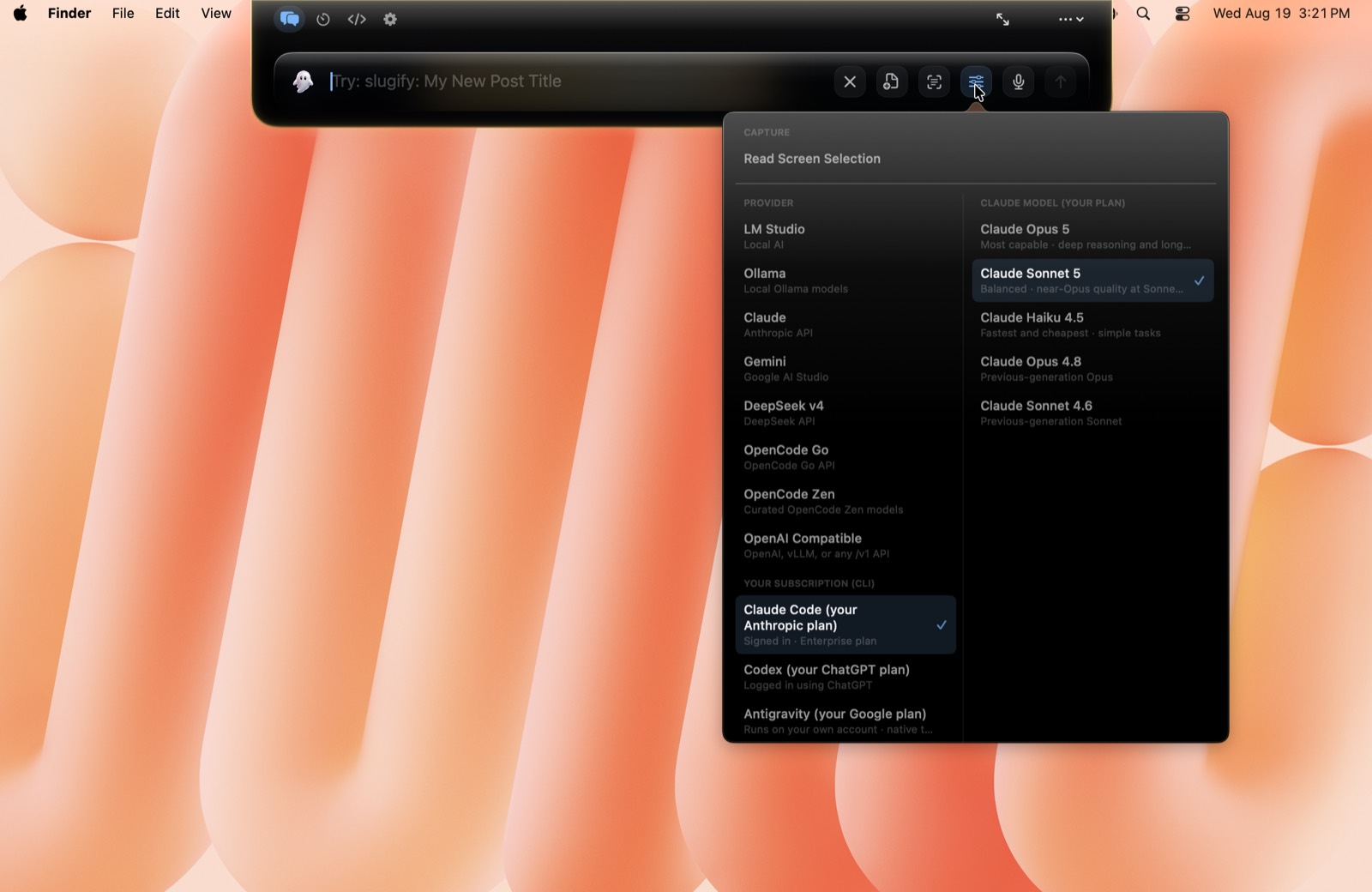Click the ghost mascot icon

point(303,81)
